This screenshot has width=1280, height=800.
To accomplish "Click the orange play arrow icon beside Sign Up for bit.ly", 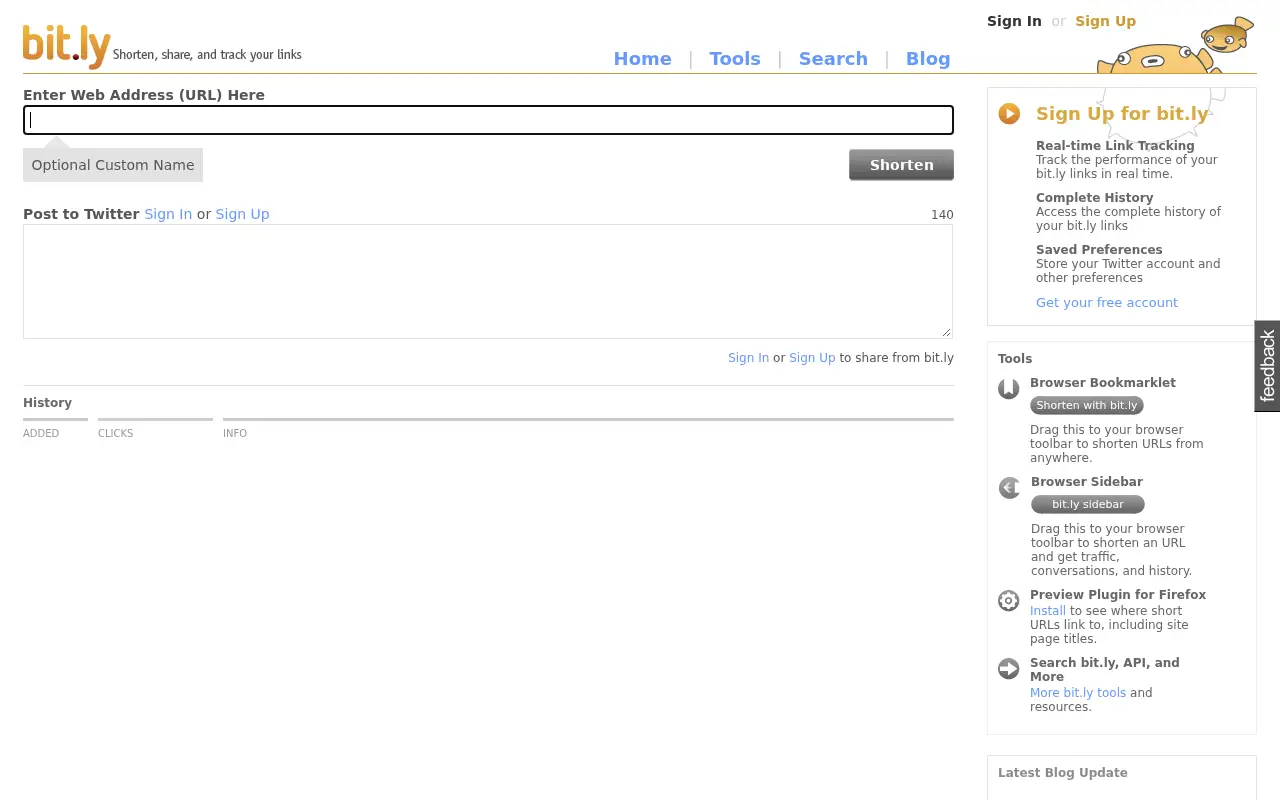I will pyautogui.click(x=1009, y=114).
